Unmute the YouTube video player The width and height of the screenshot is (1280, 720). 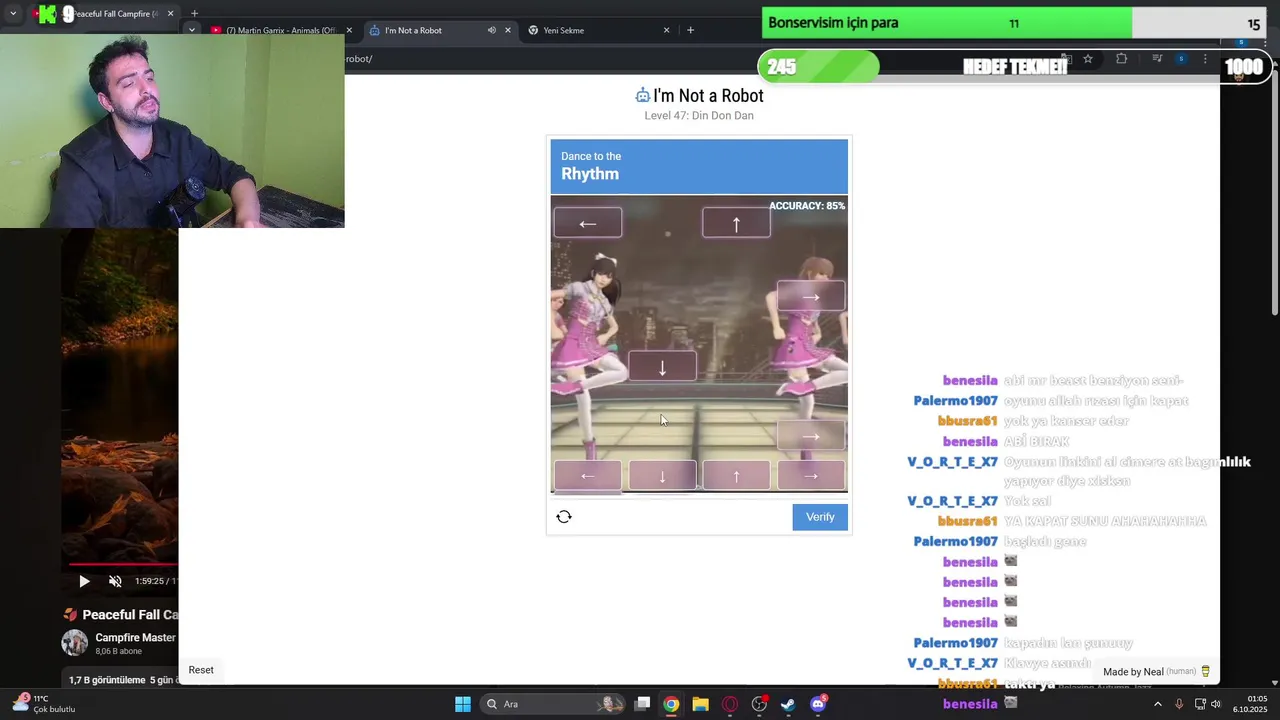[115, 581]
